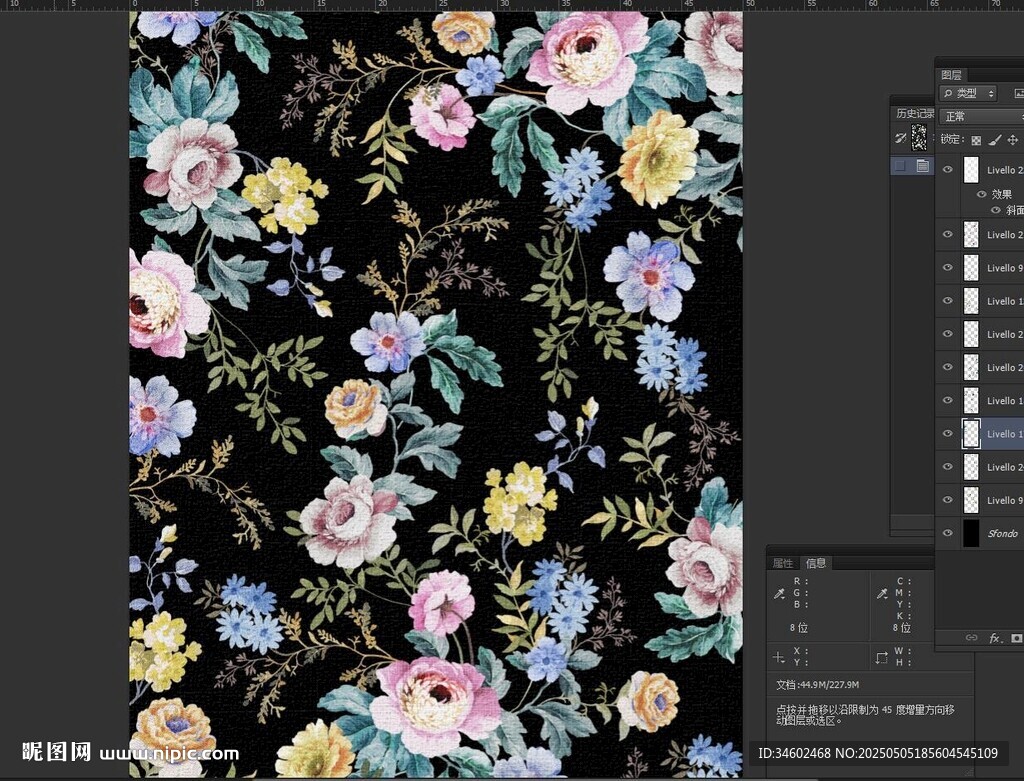The width and height of the screenshot is (1024, 781).
Task: Click the 8 位 label under RGB
Action: tap(799, 628)
